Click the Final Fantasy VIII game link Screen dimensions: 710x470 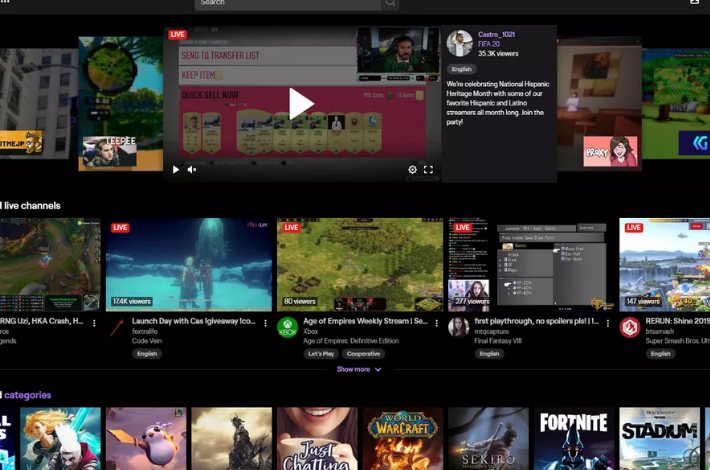(x=498, y=341)
